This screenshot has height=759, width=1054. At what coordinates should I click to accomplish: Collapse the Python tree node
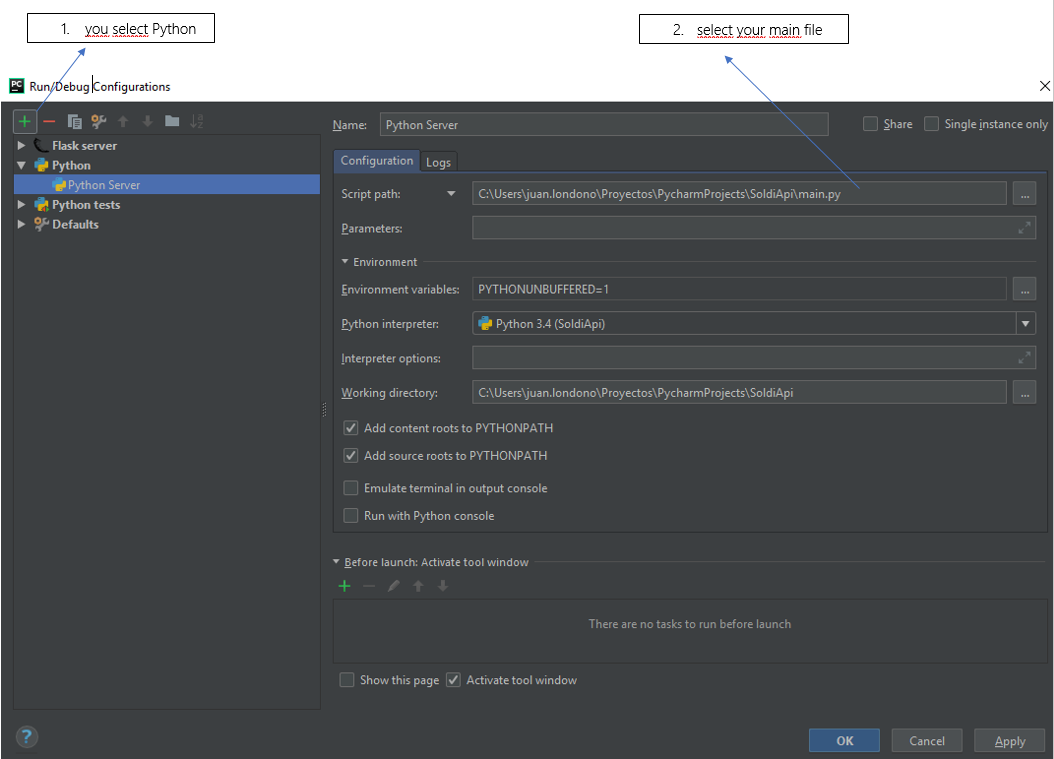[x=21, y=165]
